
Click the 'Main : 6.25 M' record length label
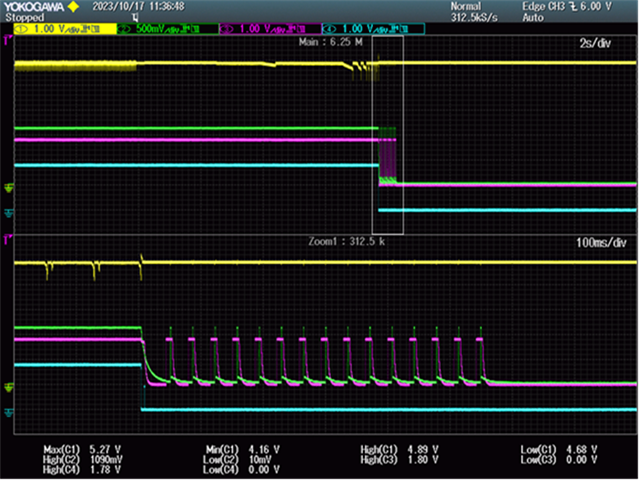tap(331, 42)
